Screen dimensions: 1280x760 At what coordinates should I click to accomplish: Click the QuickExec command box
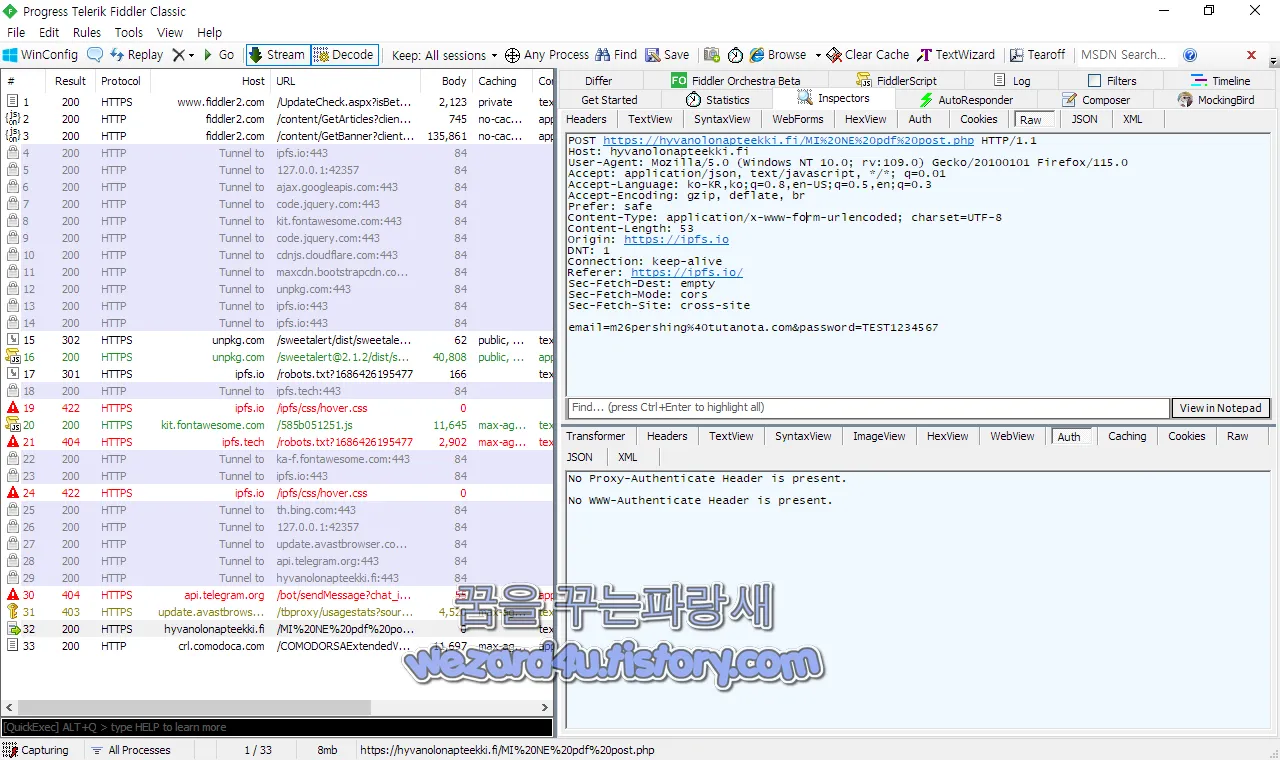[x=277, y=727]
